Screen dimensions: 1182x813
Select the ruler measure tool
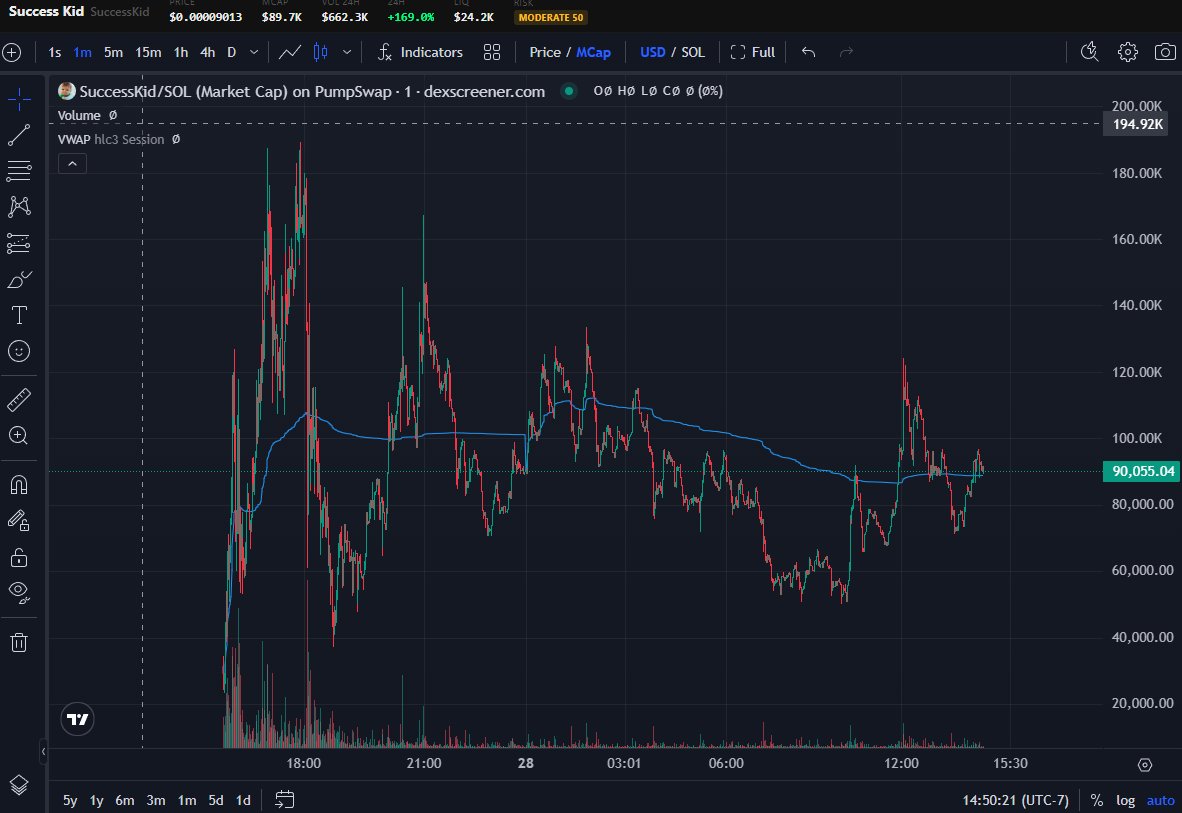coord(19,400)
